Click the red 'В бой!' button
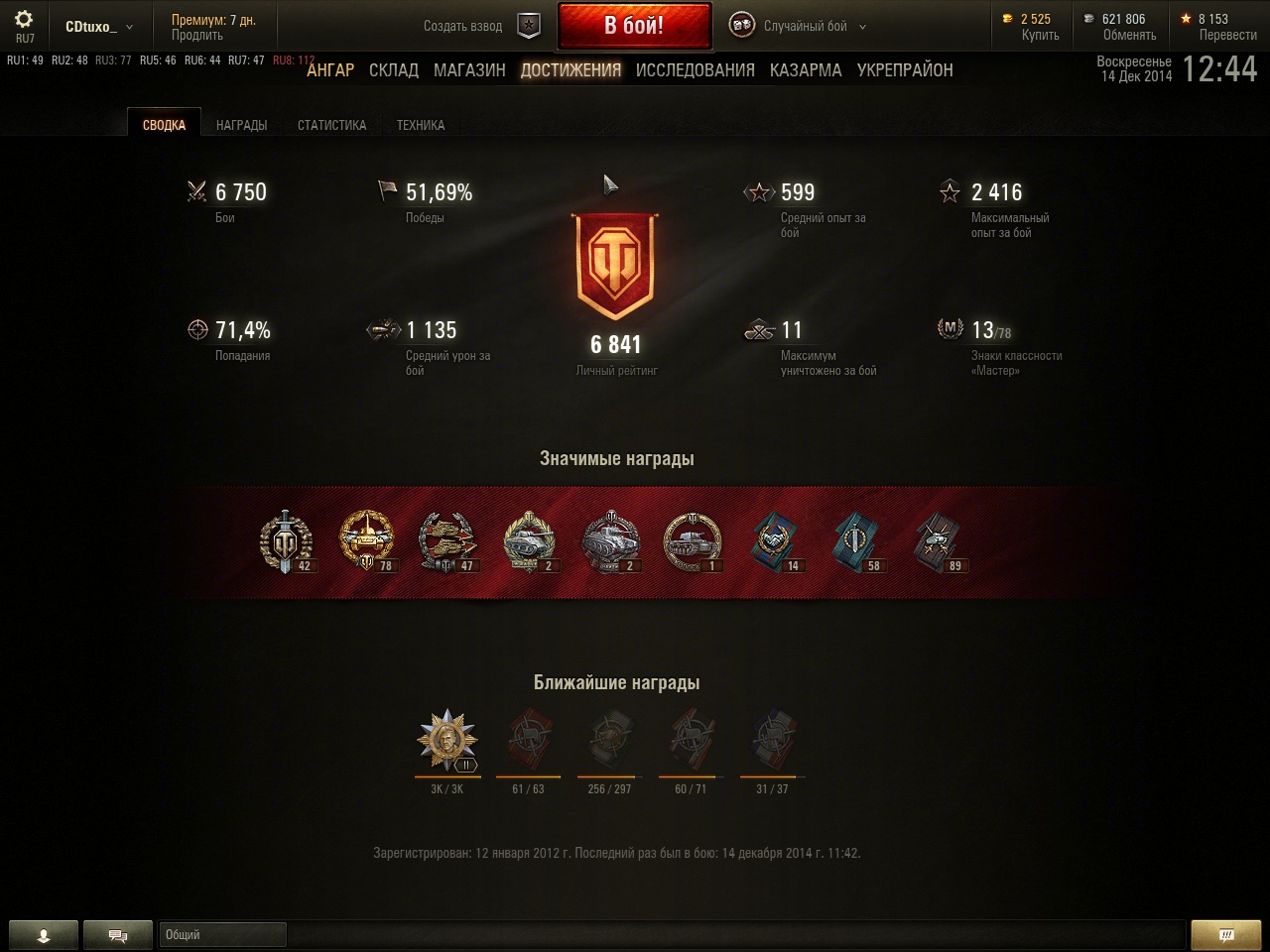 tap(634, 26)
